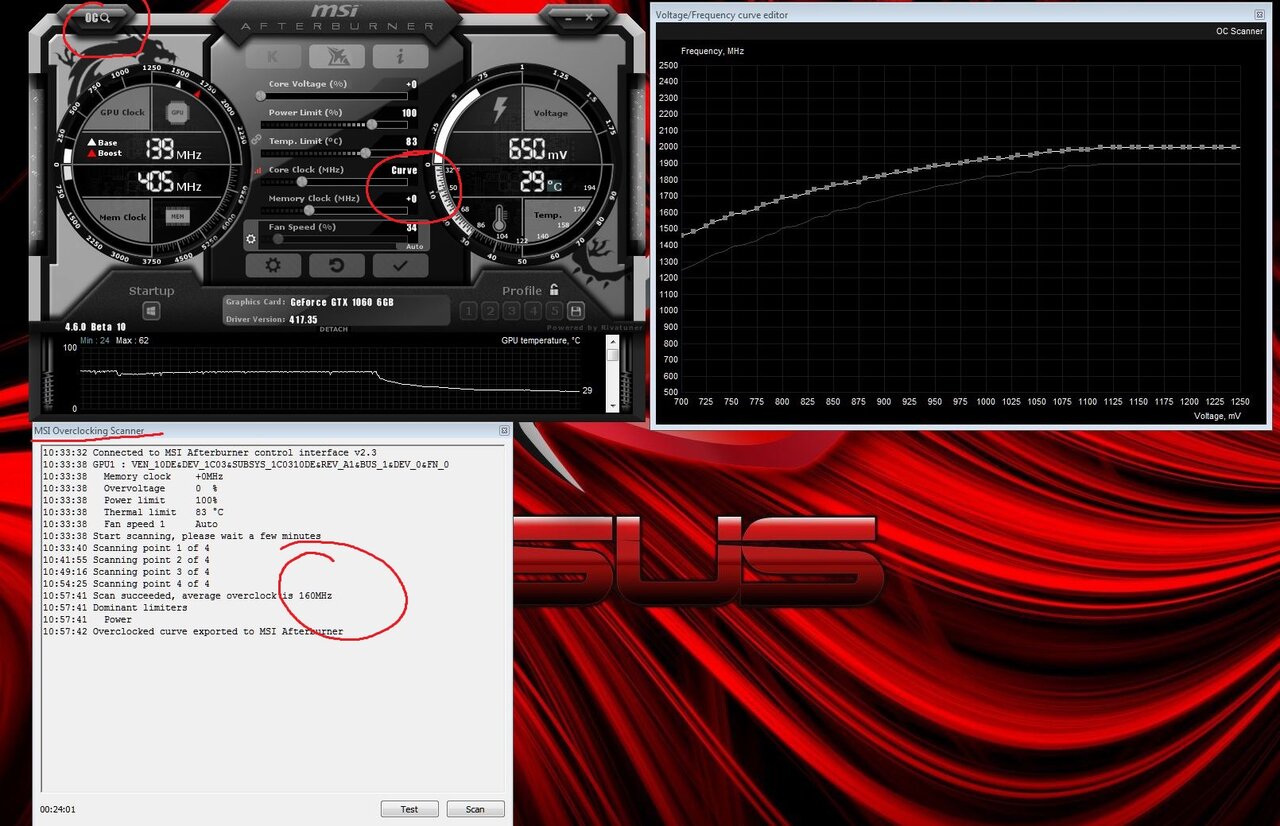
Task: Click the lightning bolt voltage icon
Action: (498, 109)
